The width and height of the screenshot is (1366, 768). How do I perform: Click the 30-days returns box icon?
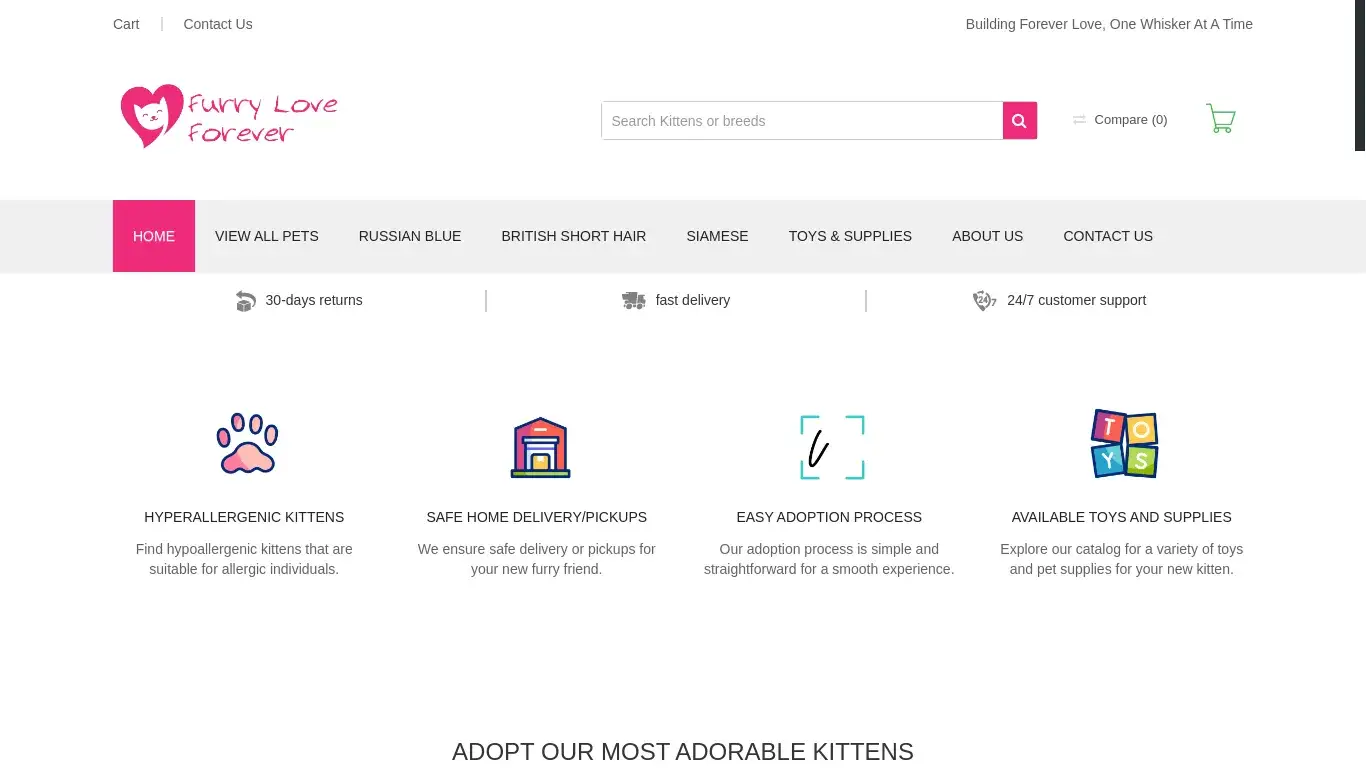click(246, 301)
